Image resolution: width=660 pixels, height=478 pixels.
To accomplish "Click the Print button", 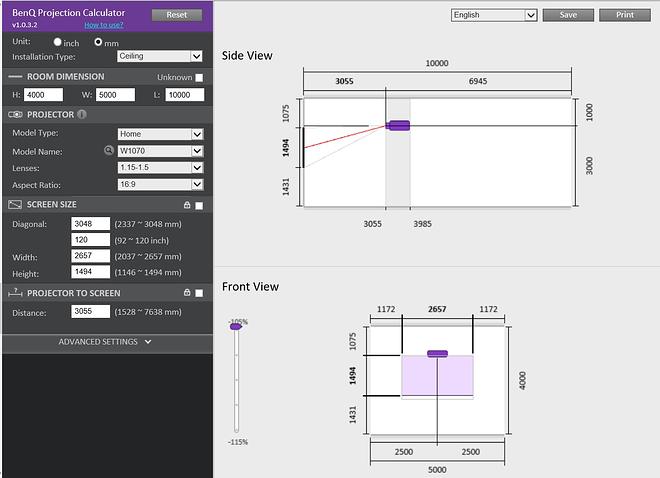I will pyautogui.click(x=625, y=15).
